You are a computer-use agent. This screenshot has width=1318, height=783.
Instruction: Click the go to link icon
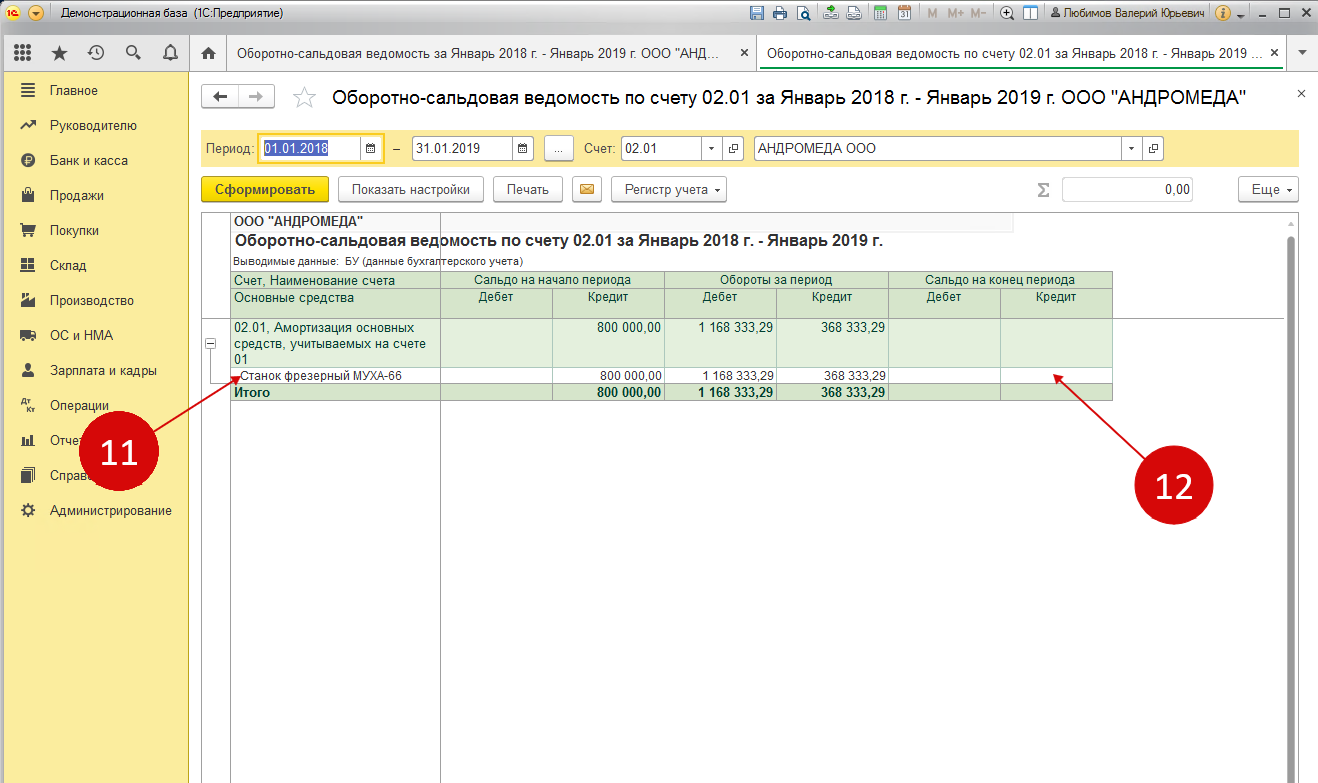[854, 14]
